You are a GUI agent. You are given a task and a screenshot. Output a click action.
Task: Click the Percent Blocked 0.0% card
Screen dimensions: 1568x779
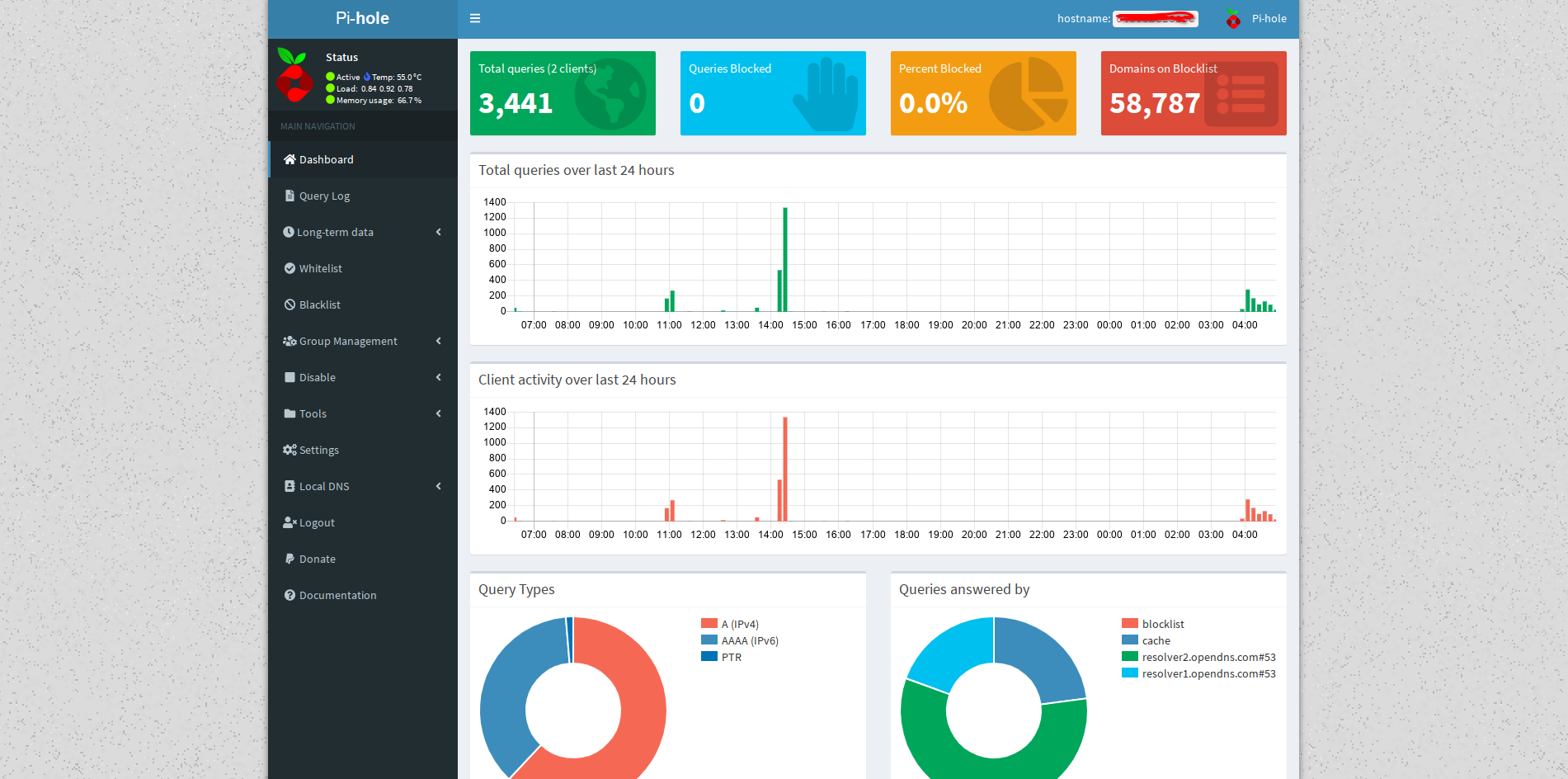tap(983, 93)
